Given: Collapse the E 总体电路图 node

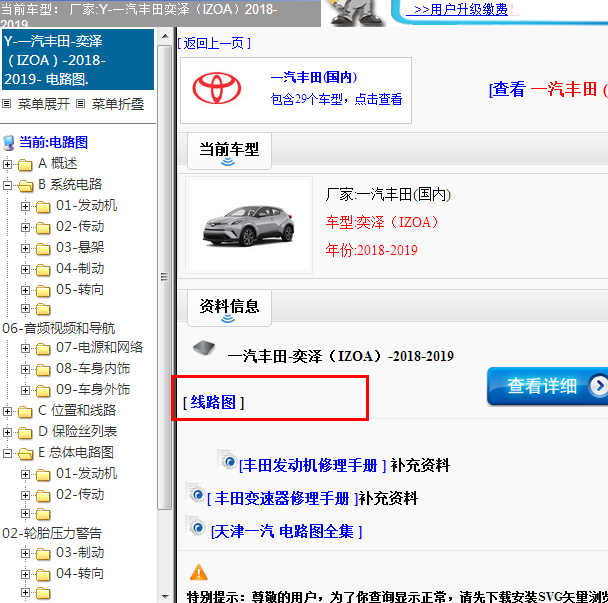Looking at the screenshot, I should click(7, 453).
